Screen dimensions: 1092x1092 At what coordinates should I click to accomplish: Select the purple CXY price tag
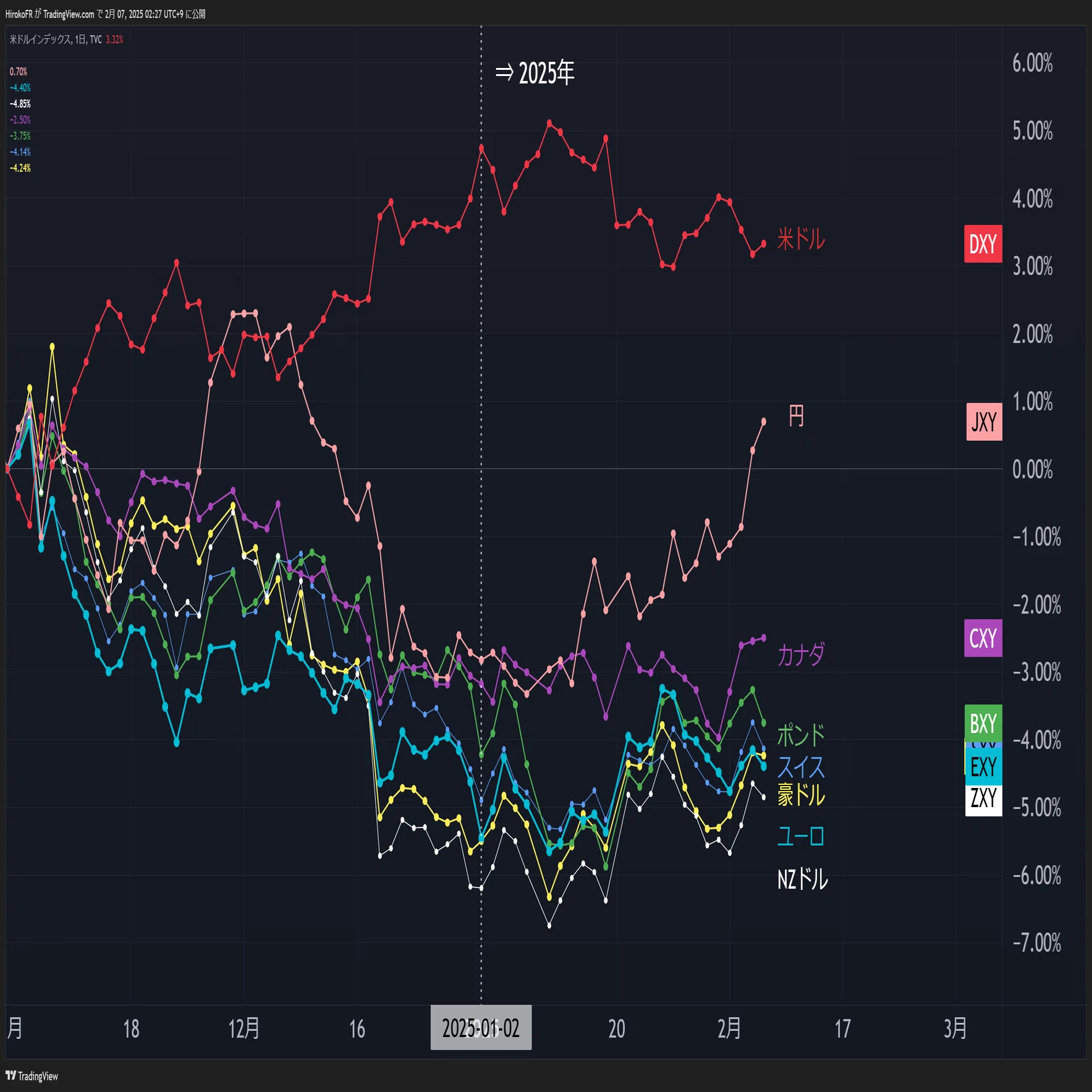tap(983, 638)
